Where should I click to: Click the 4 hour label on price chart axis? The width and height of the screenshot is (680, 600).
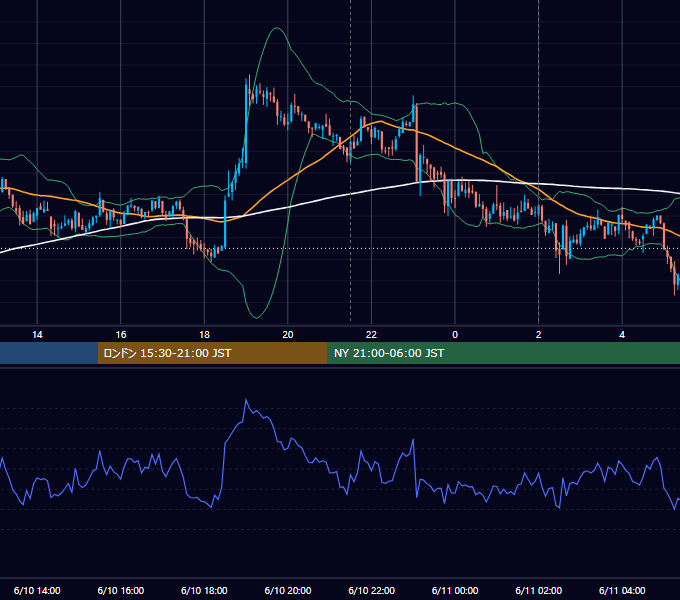point(622,335)
